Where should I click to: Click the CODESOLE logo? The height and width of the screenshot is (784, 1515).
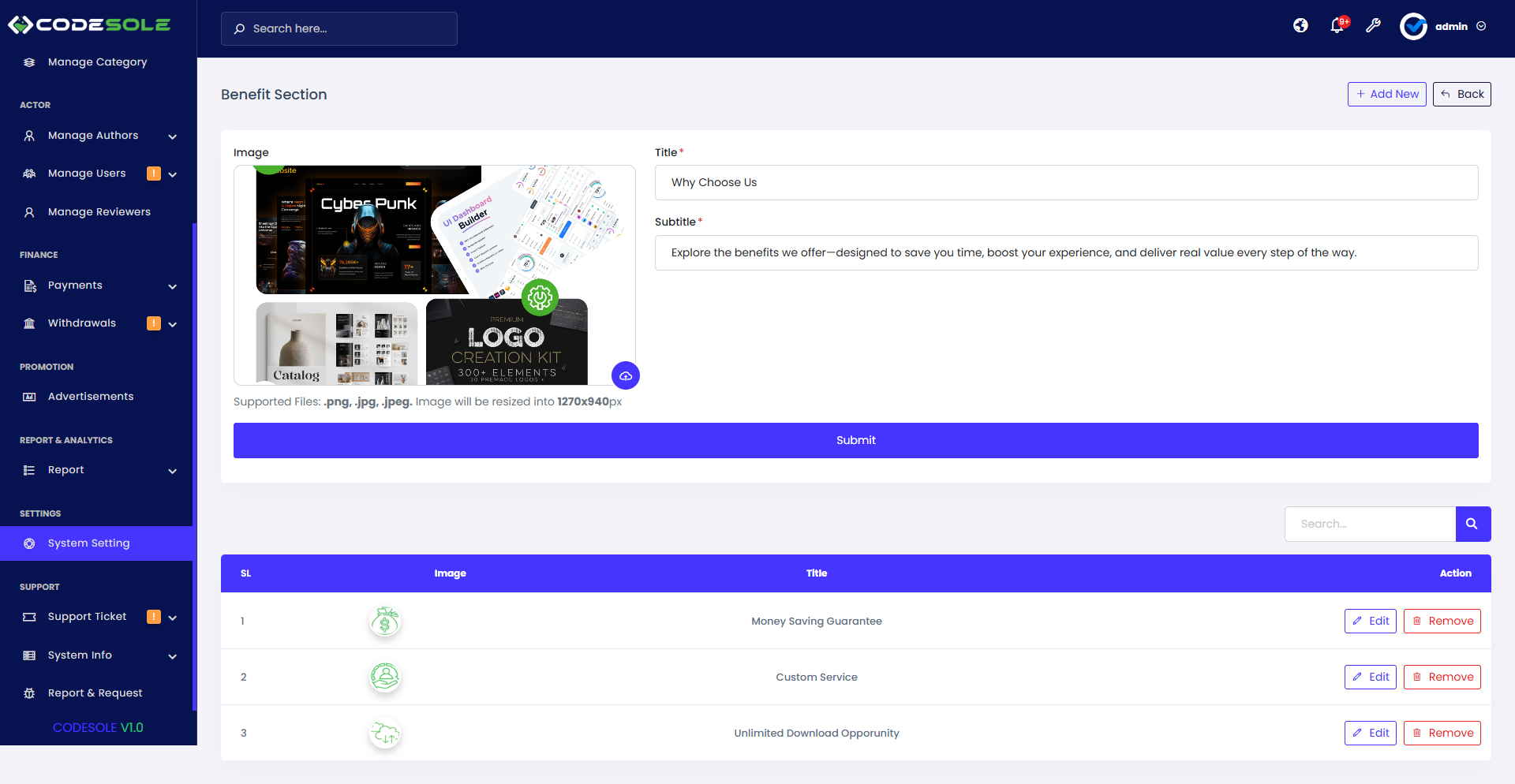[89, 25]
